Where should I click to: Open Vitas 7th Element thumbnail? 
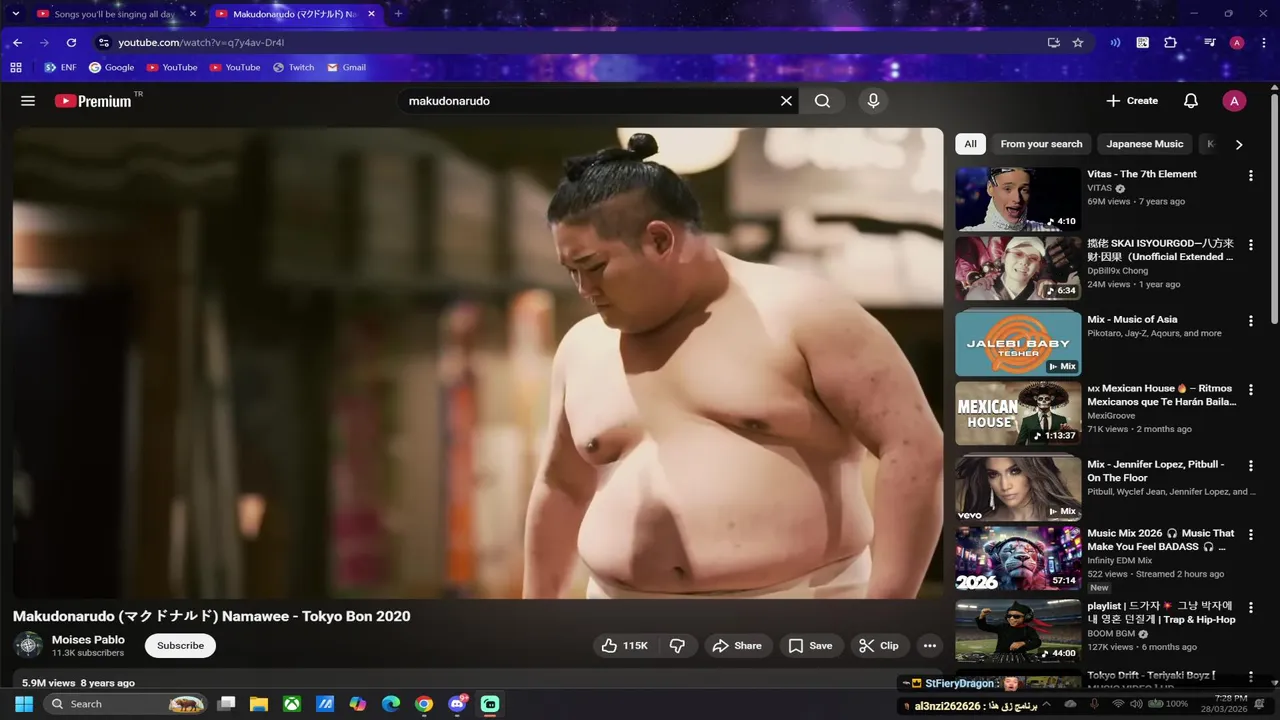[x=1018, y=199]
